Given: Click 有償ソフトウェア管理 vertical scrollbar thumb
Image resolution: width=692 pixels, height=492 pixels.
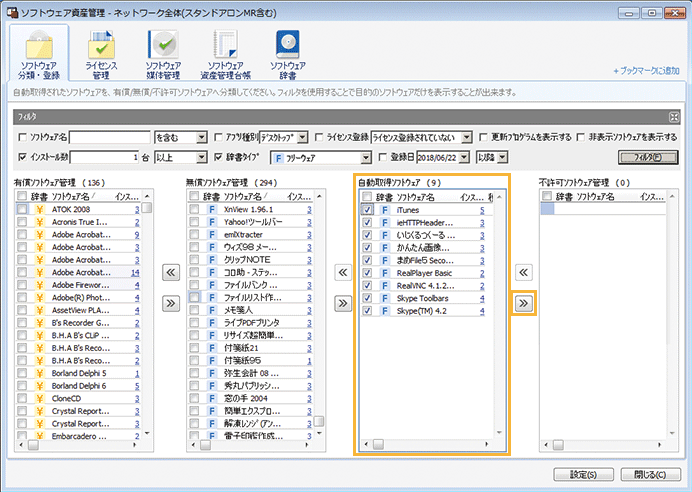Looking at the screenshot, I should point(147,207).
